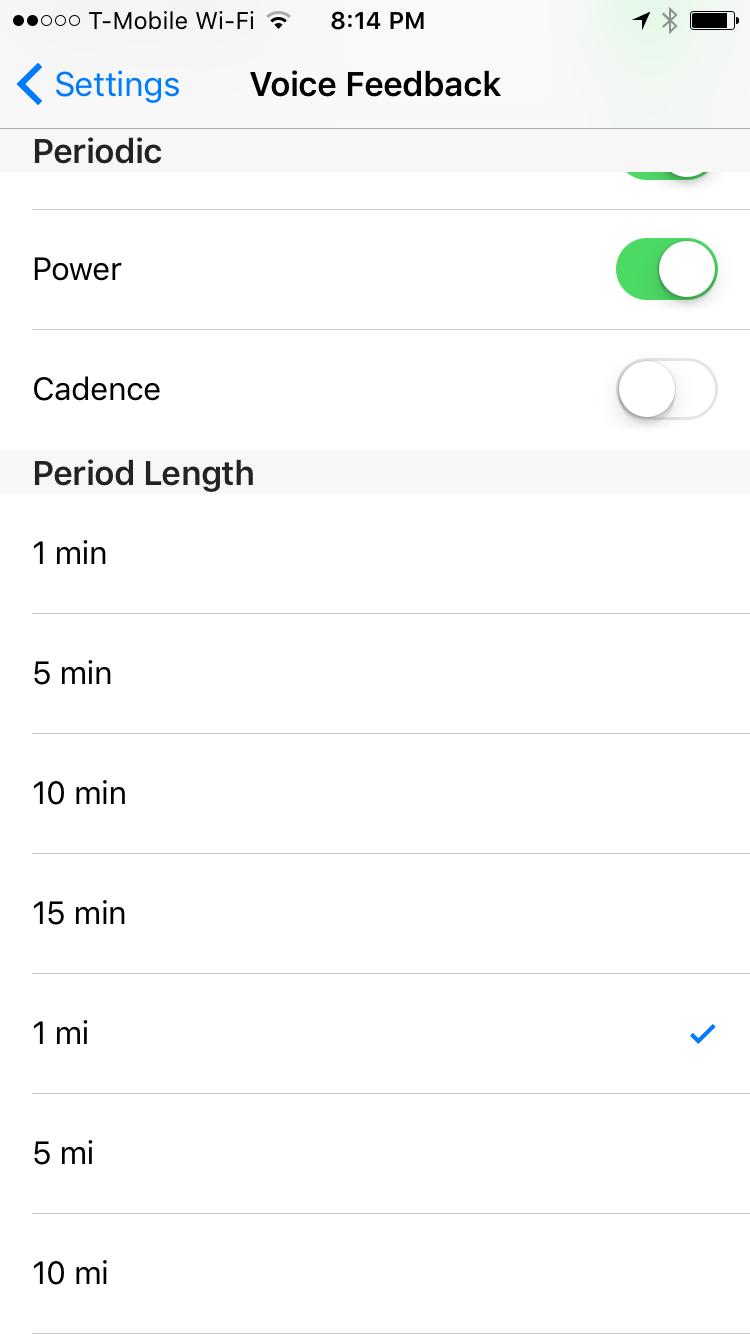Tap the battery indicator icon
750x1334 pixels.
(714, 21)
